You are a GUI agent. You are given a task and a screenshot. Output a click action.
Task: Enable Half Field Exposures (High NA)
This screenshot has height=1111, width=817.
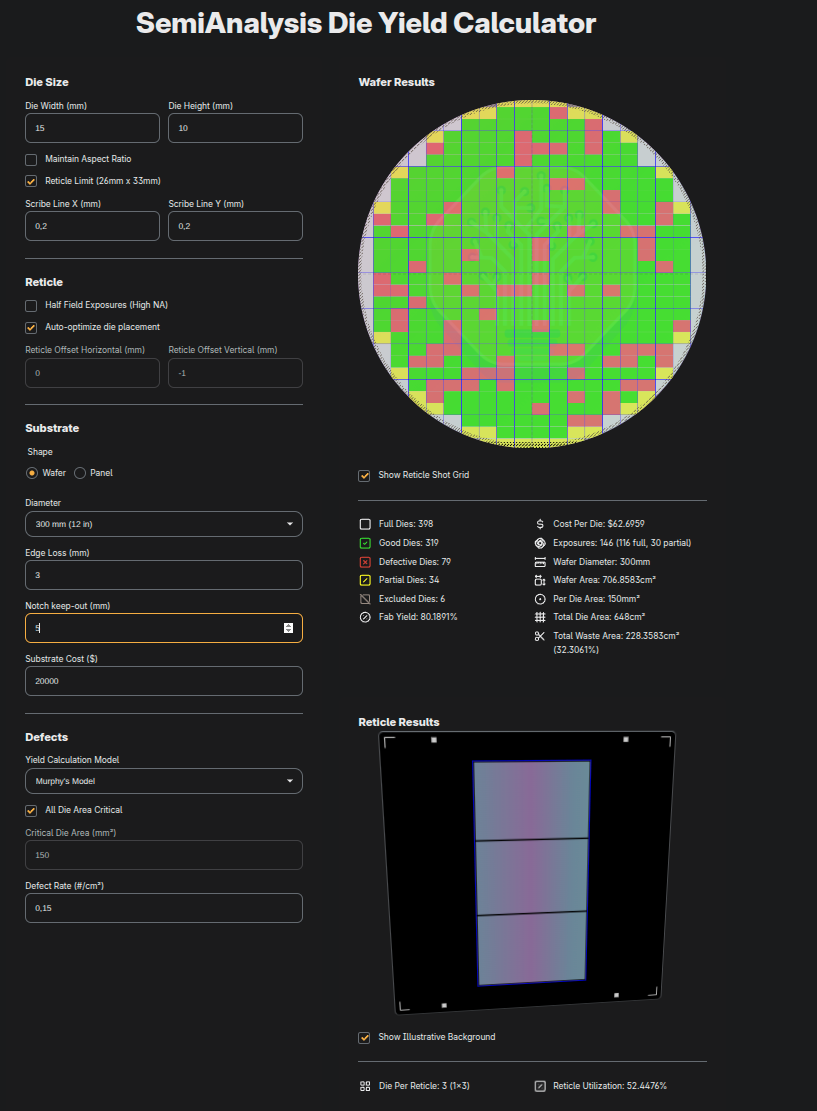[x=31, y=305]
